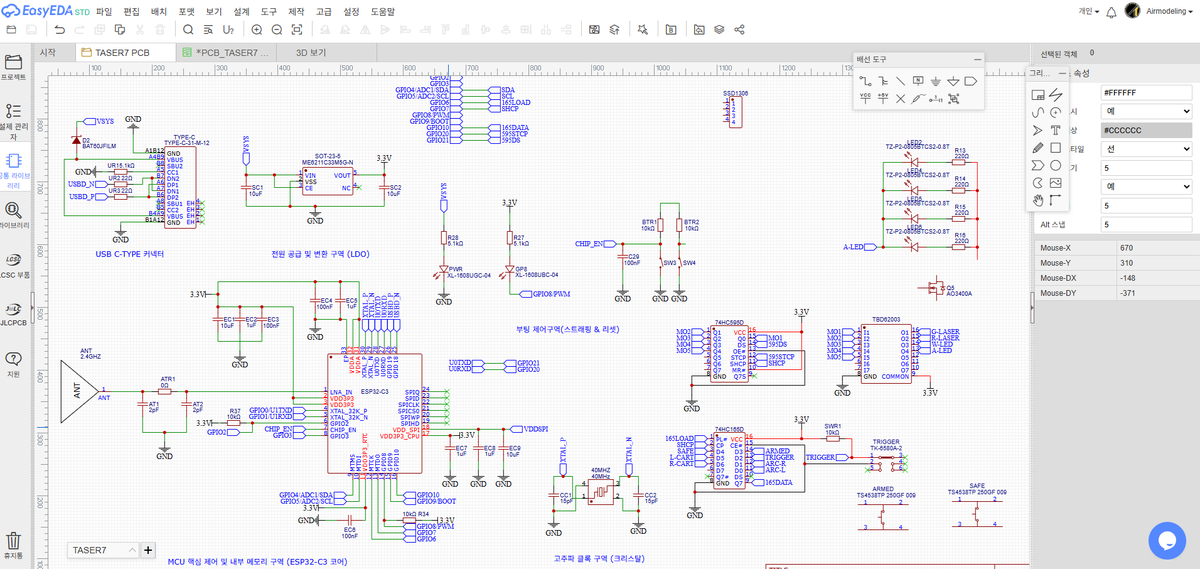Select the VCC net flag tool
This screenshot has height=569, width=1200.
pyautogui.click(x=865, y=98)
